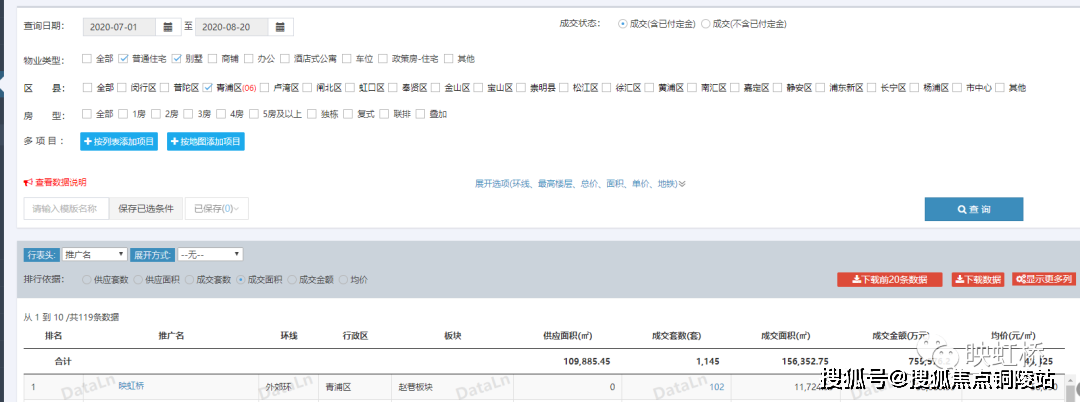Check 崇明县 district
Viewport: 1080px width, 402px height.
[521, 87]
